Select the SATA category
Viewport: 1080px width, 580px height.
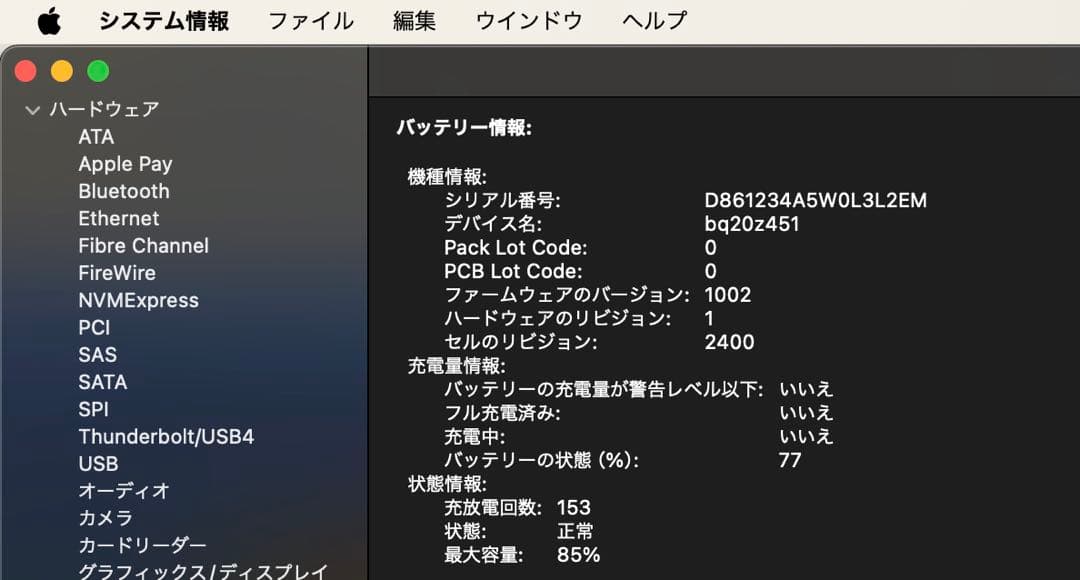103,382
